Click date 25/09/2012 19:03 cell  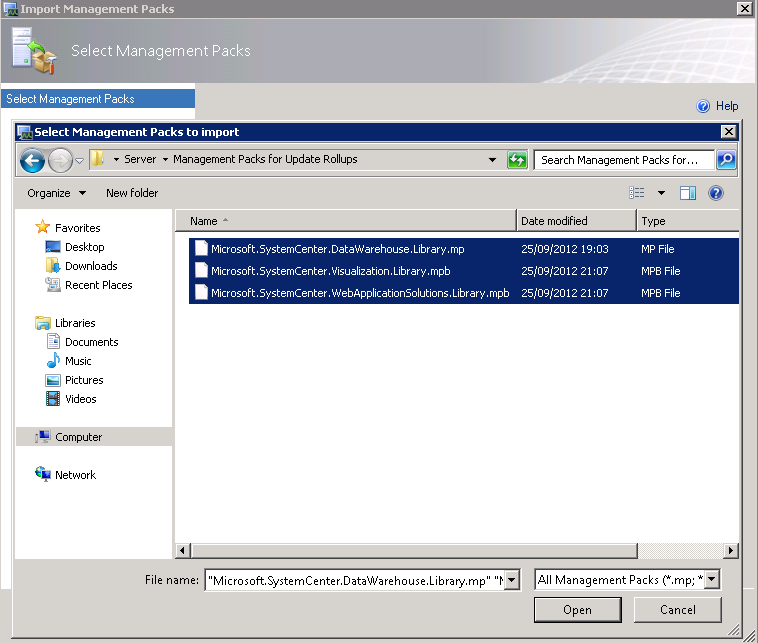[565, 249]
